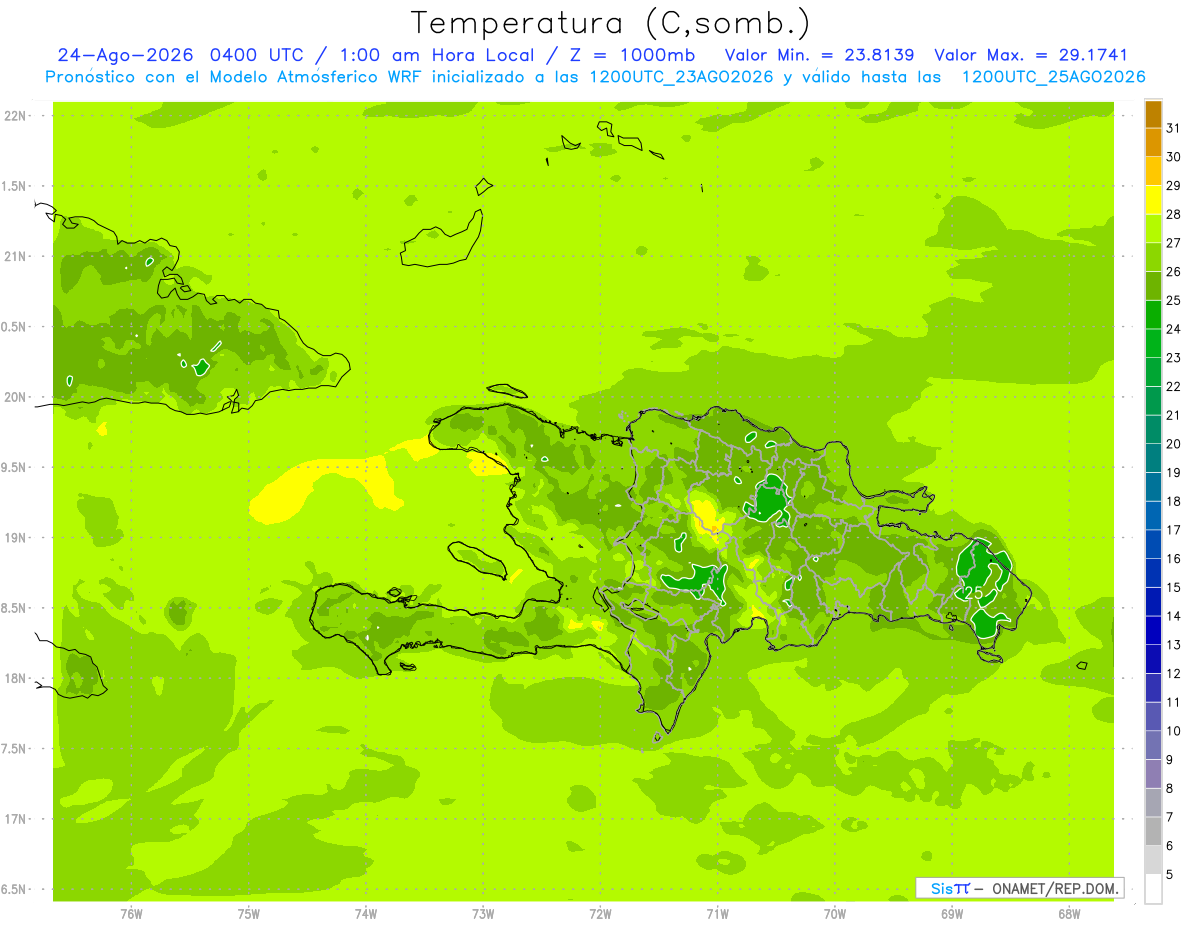Click the legend value '20'
1200x927 pixels.
tap(1174, 444)
